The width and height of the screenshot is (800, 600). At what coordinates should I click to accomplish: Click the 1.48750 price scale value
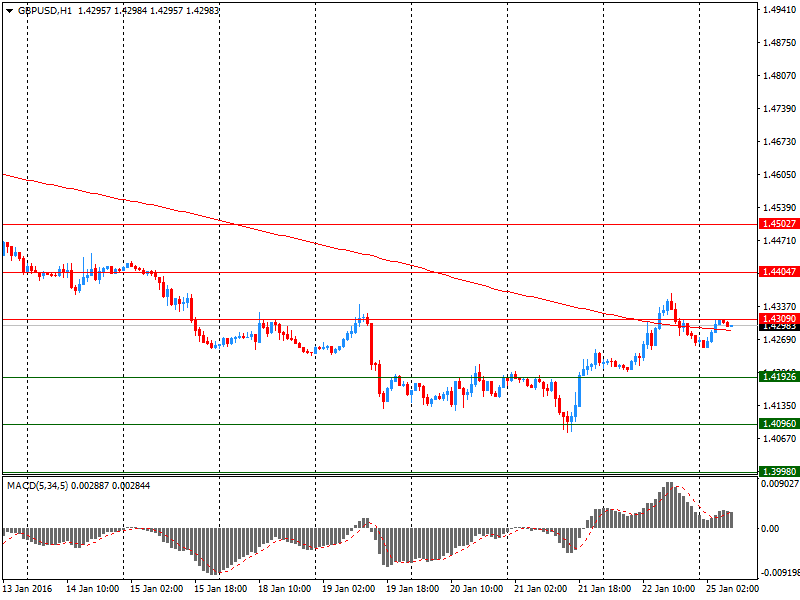click(x=779, y=43)
